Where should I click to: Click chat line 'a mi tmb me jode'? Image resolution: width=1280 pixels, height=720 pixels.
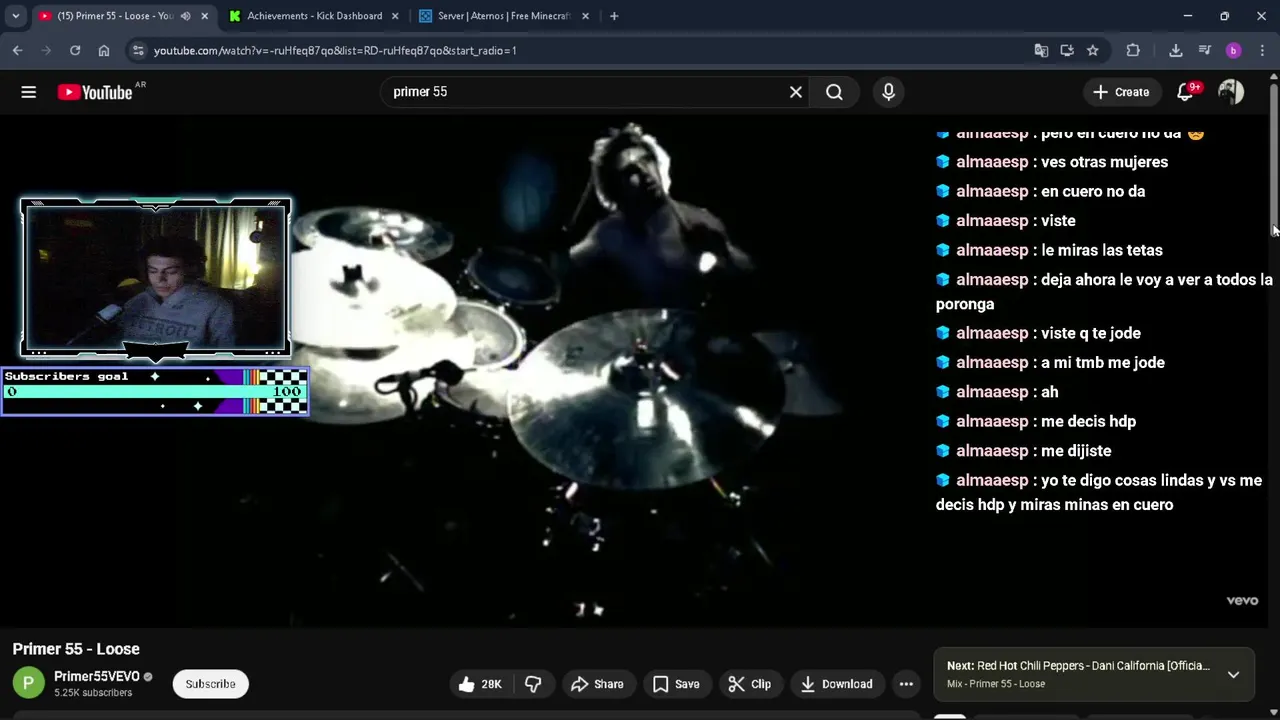pyautogui.click(x=1102, y=362)
